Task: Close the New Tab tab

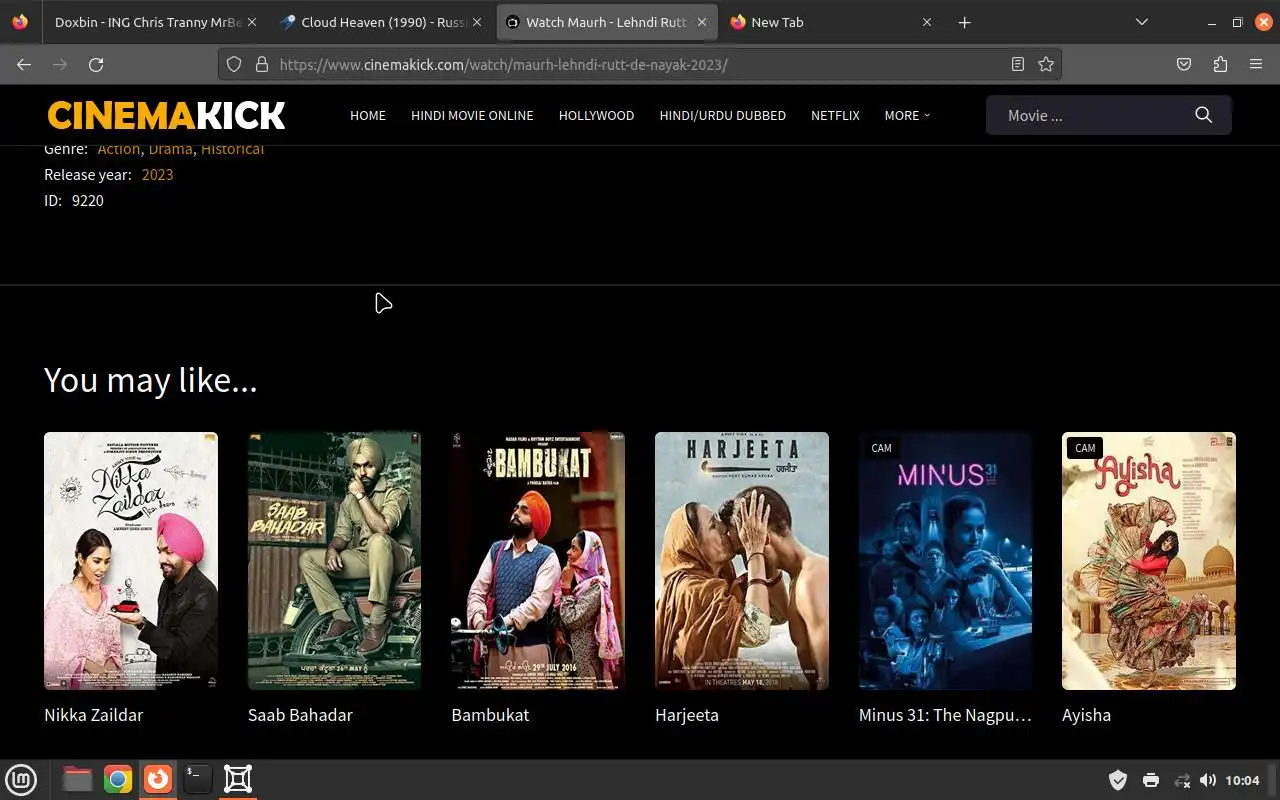Action: (x=927, y=22)
